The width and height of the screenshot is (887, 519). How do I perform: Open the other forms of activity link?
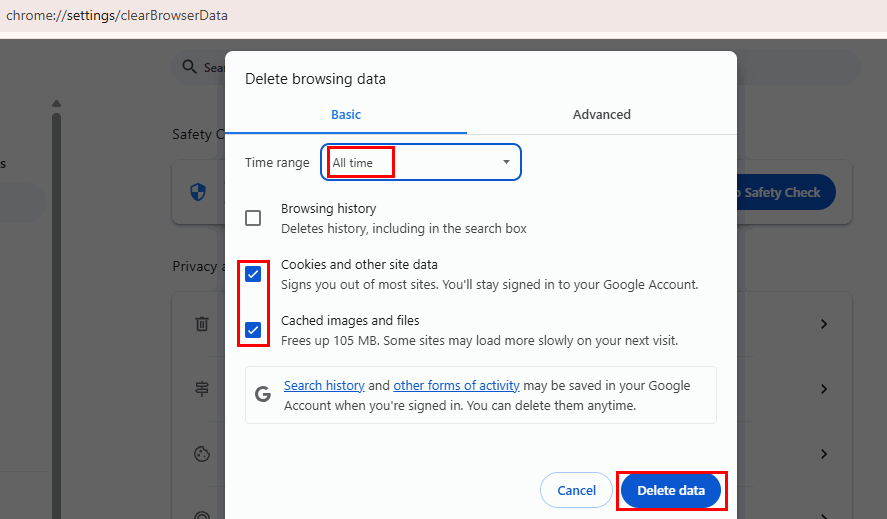(x=457, y=385)
